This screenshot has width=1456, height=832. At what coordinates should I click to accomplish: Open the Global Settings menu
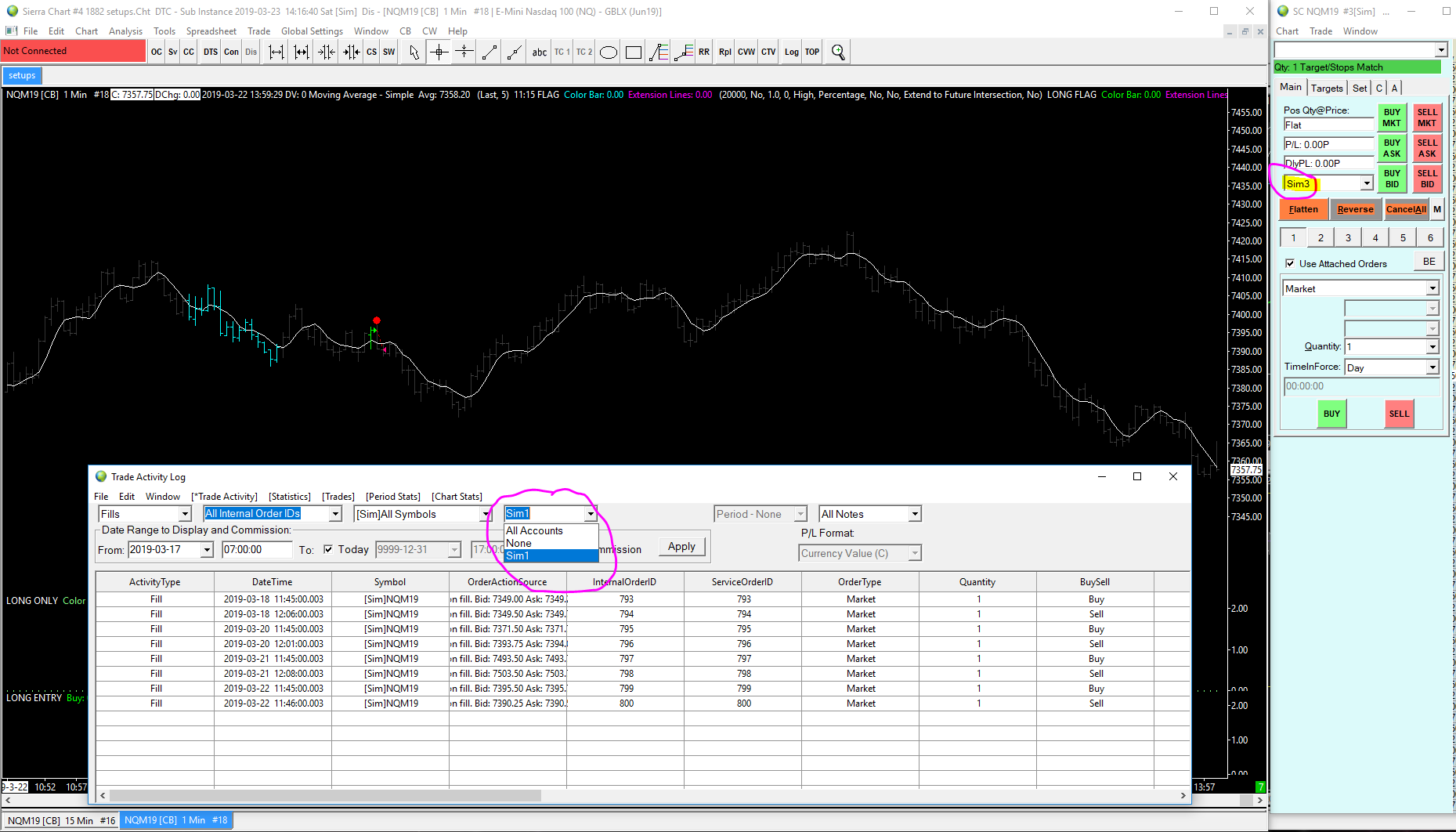tap(312, 31)
